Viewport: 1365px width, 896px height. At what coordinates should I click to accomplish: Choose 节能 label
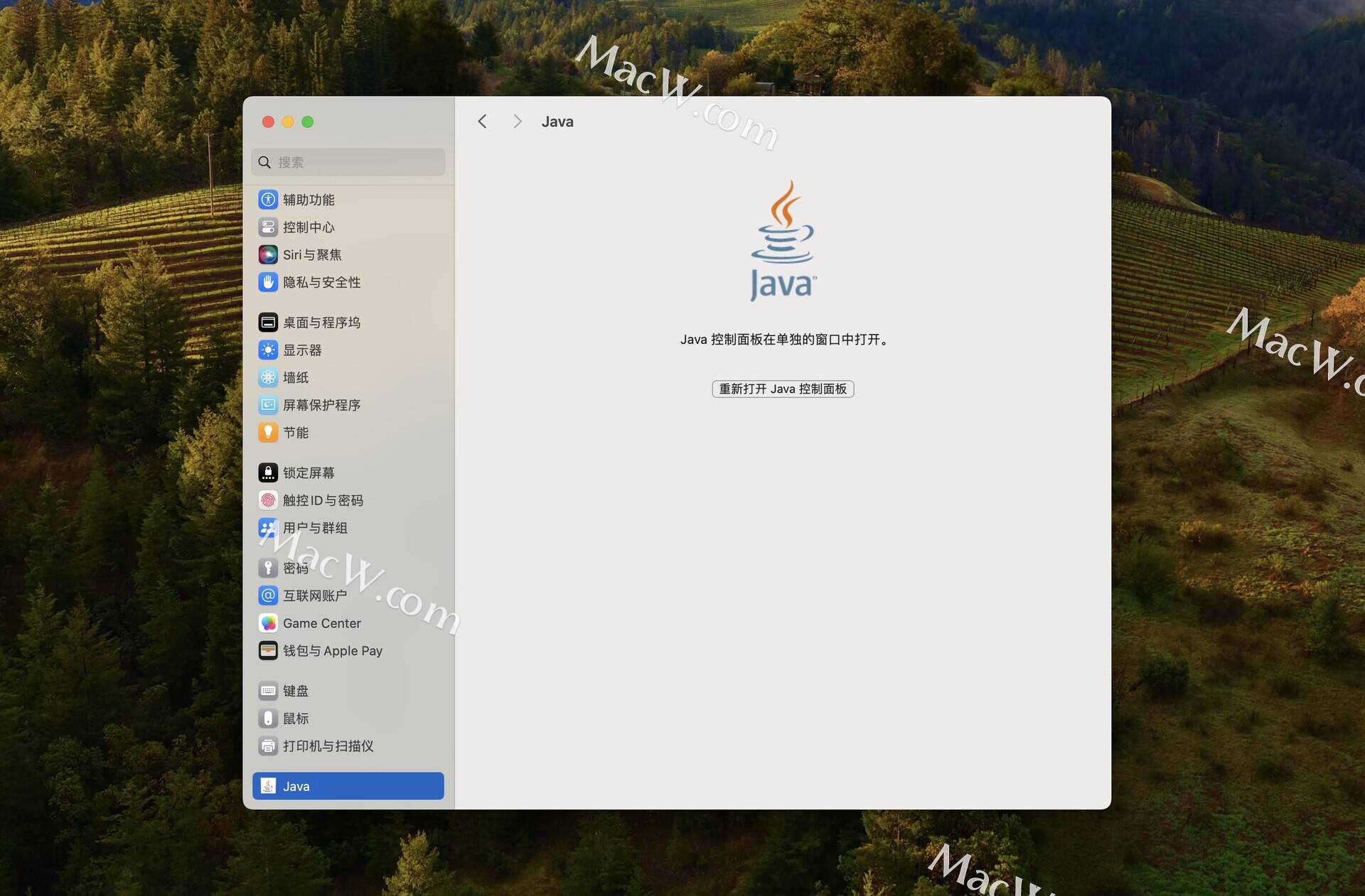coord(296,432)
